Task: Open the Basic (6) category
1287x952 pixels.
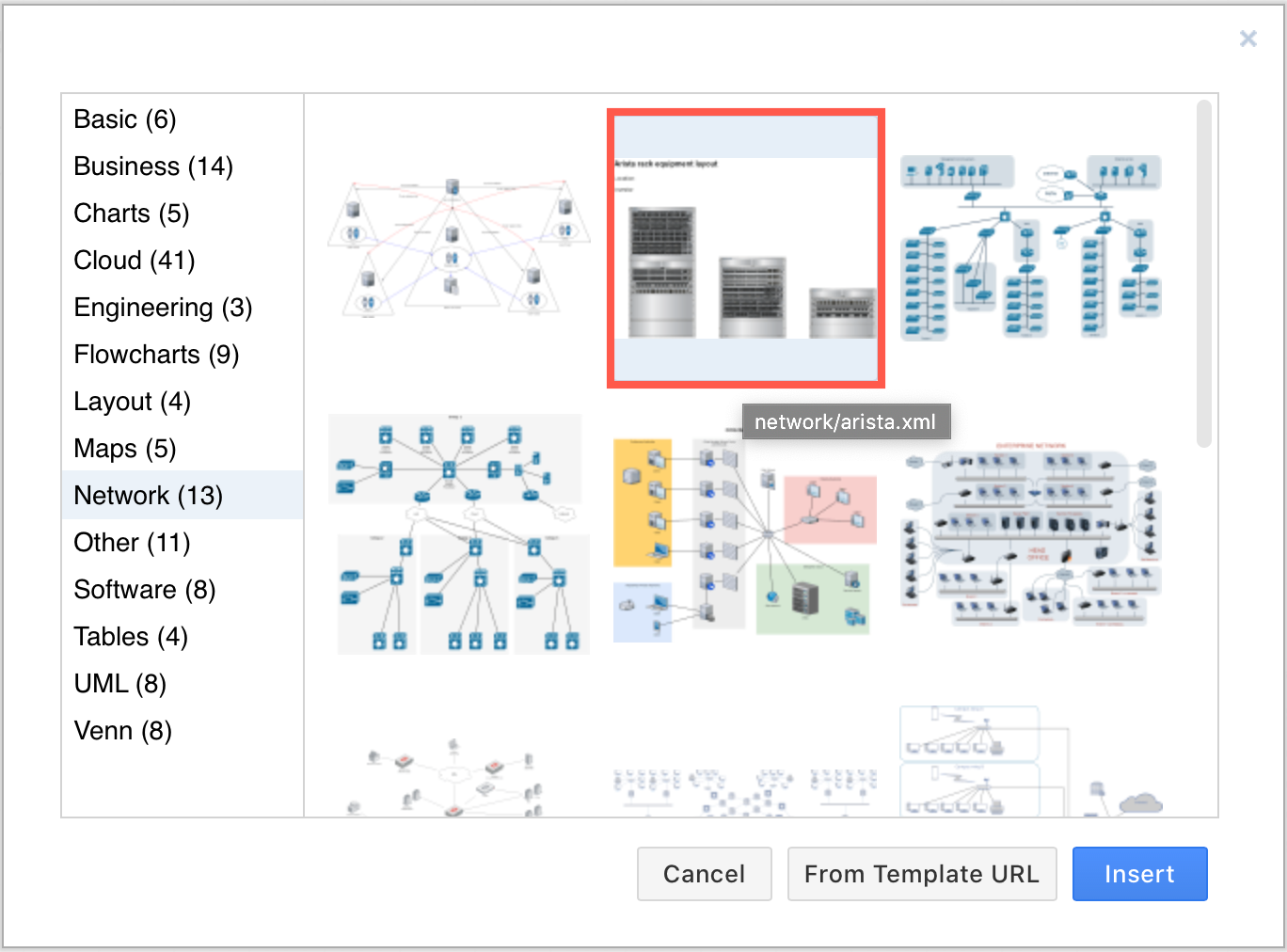Action: click(x=125, y=119)
